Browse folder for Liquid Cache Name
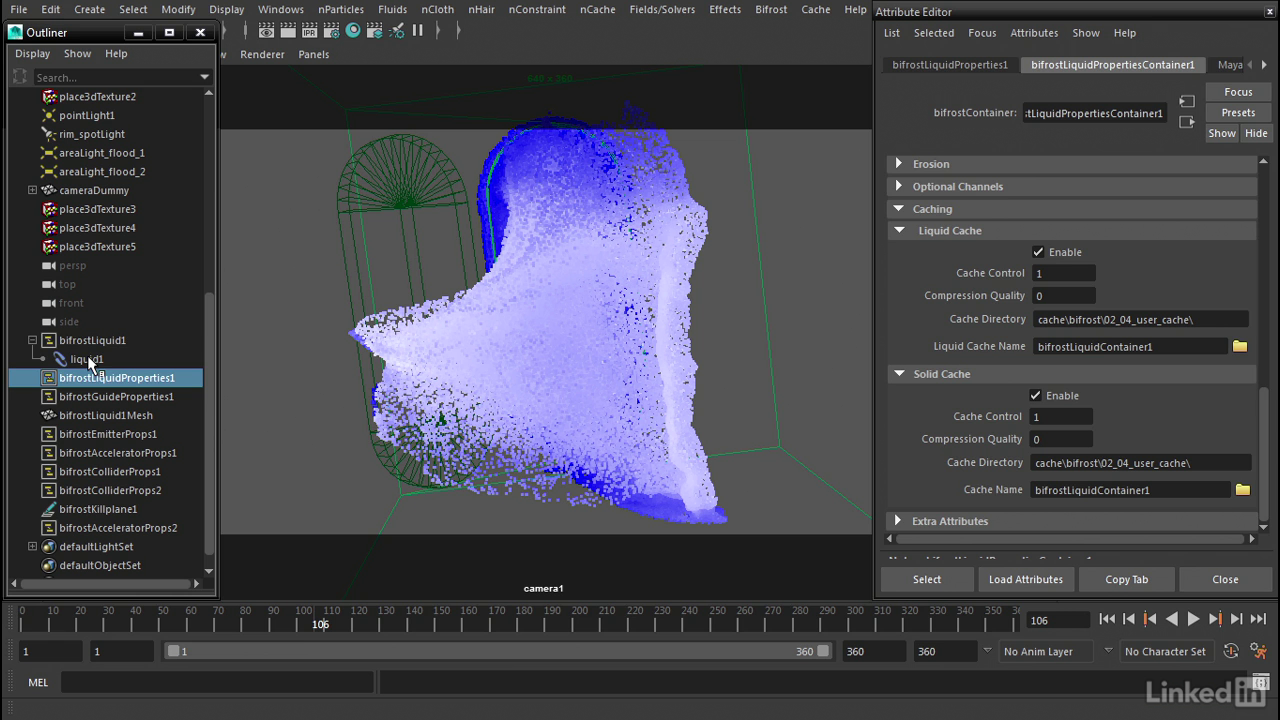The height and width of the screenshot is (720, 1280). click(x=1240, y=346)
